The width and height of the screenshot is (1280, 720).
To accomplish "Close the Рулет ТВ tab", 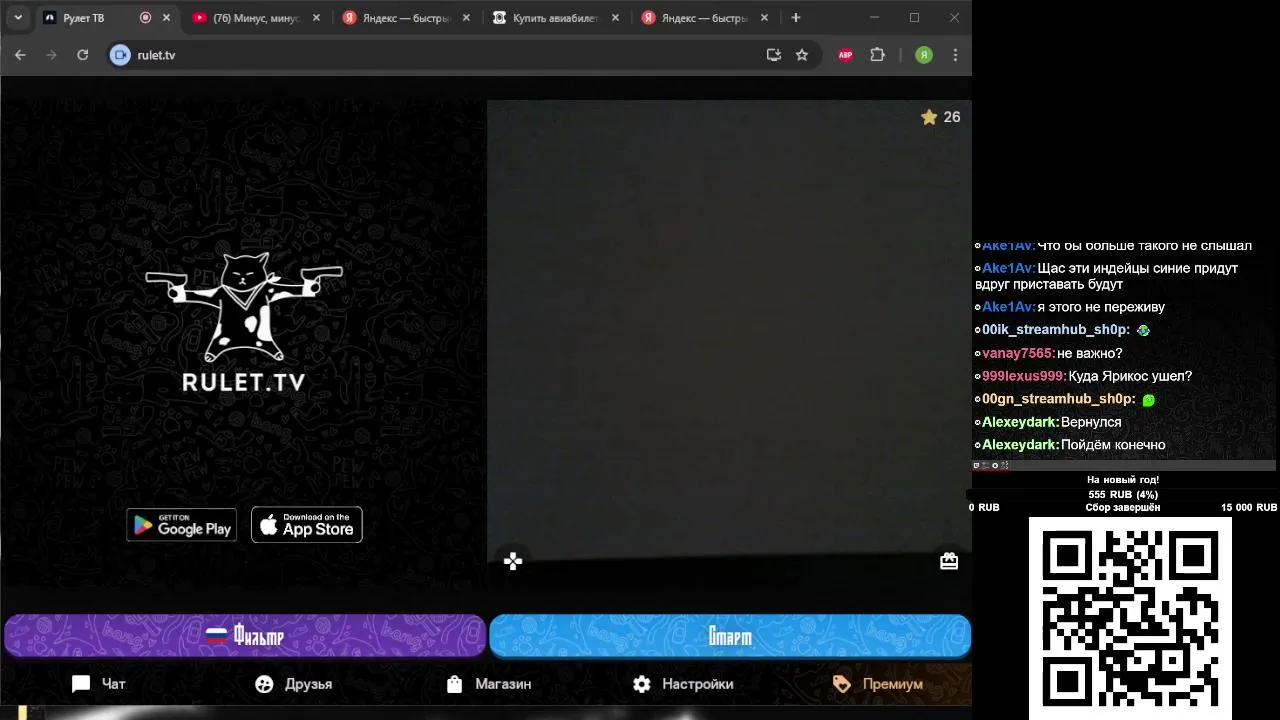I will coord(167,18).
